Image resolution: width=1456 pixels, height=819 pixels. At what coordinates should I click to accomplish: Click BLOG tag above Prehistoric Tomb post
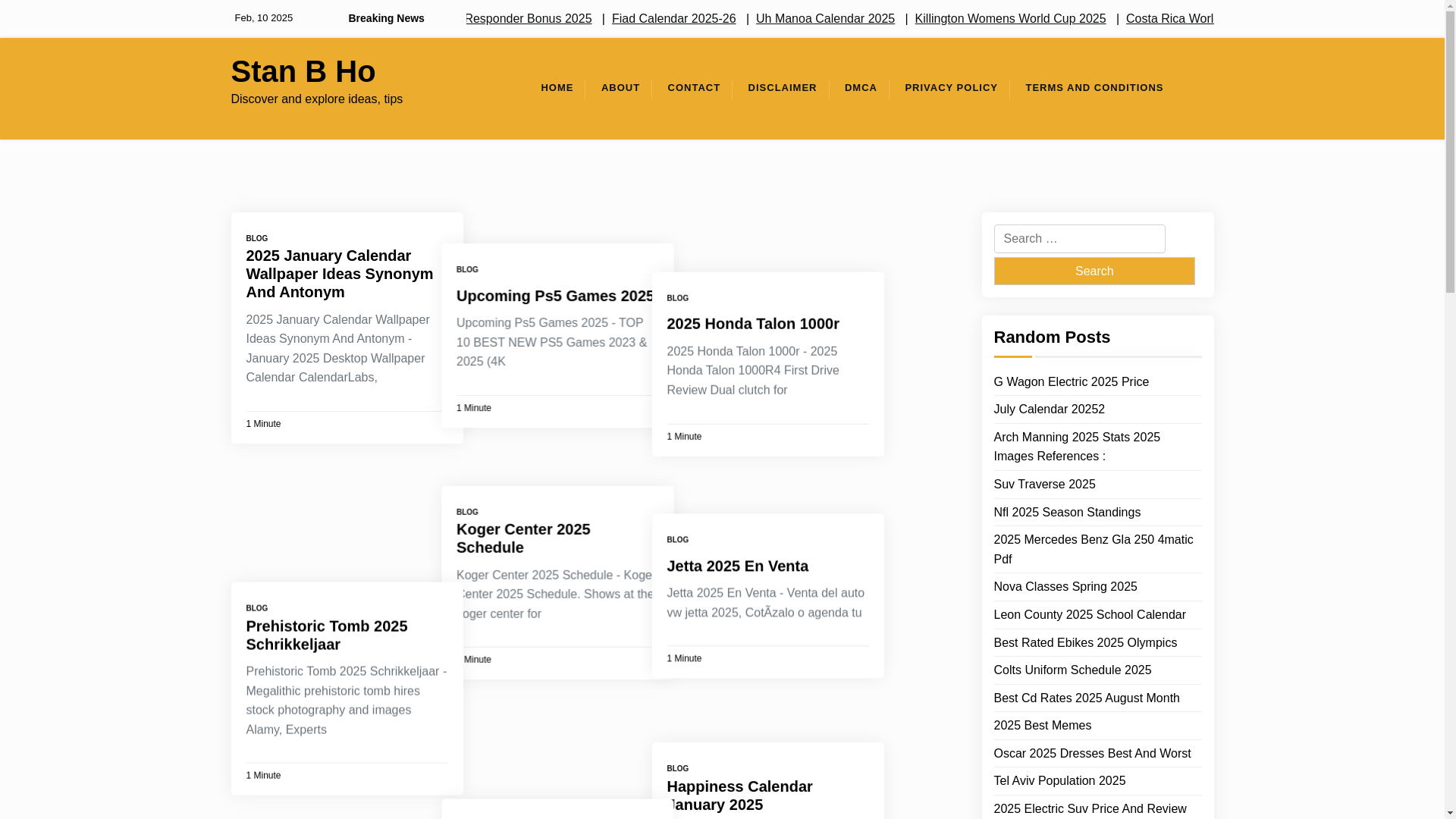256,608
